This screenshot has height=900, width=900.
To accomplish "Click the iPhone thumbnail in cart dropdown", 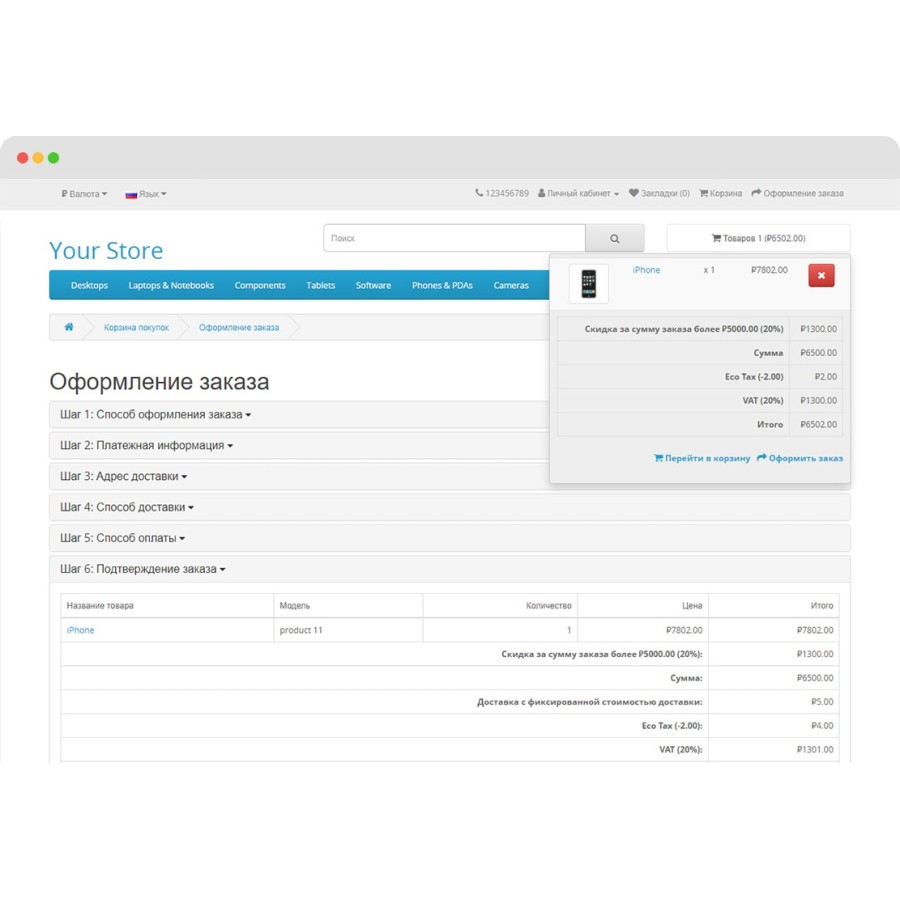I will click(588, 284).
